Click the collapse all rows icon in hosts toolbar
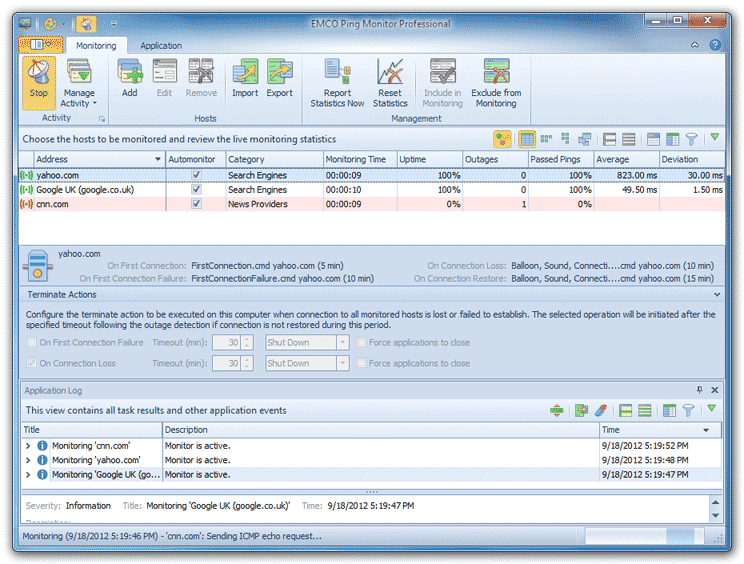The height and width of the screenshot is (564, 744). pos(609,139)
